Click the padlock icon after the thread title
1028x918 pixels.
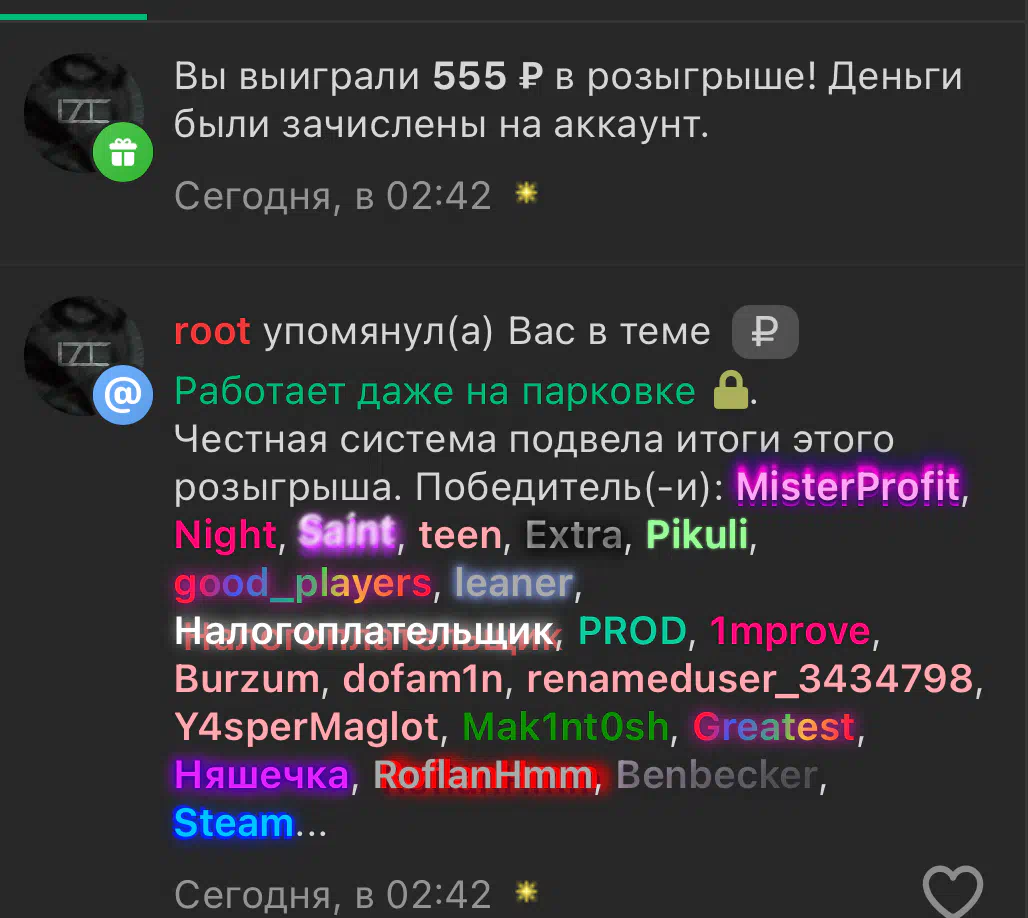coord(731,390)
